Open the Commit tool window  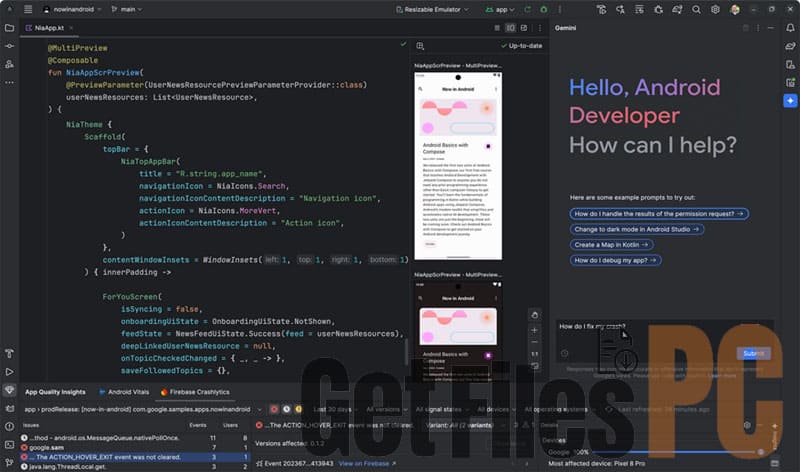click(x=9, y=46)
